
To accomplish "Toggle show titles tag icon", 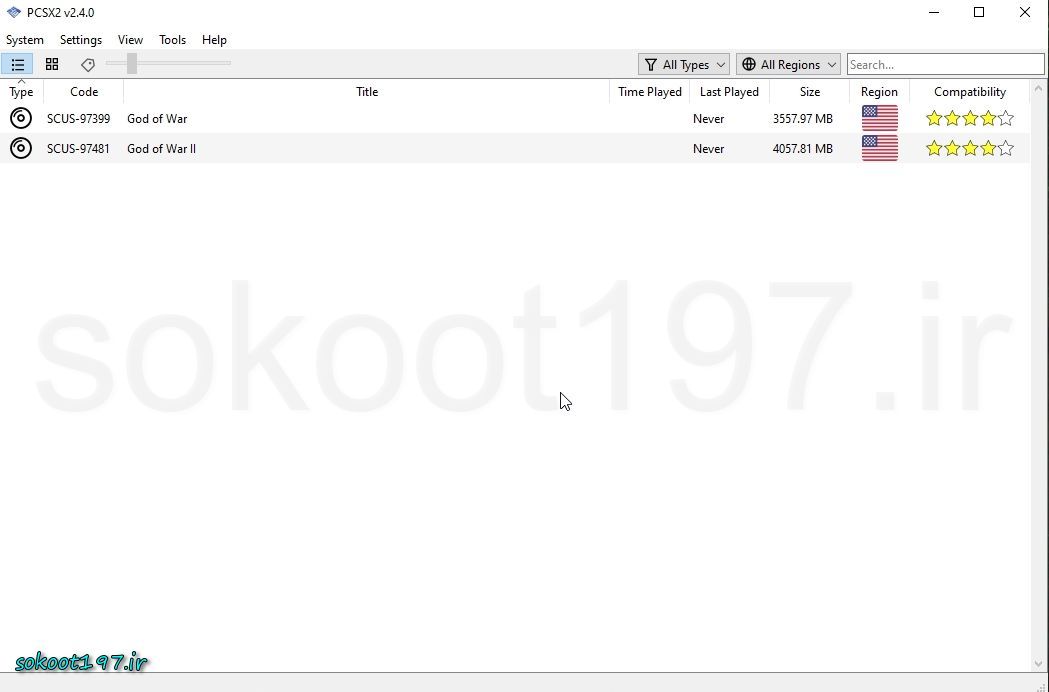I will click(x=88, y=64).
